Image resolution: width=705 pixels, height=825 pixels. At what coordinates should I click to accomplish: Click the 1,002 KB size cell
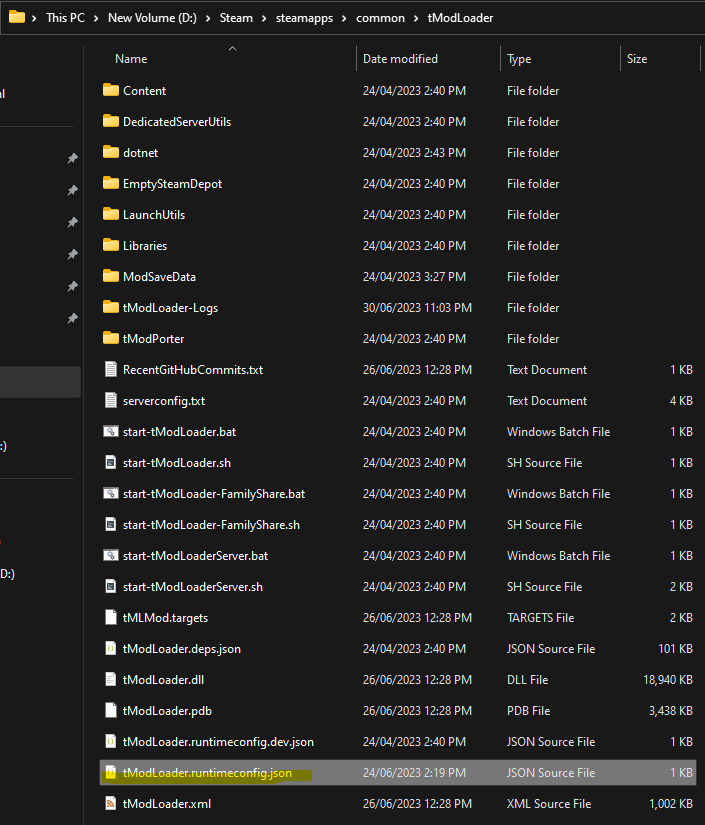pyautogui.click(x=670, y=803)
